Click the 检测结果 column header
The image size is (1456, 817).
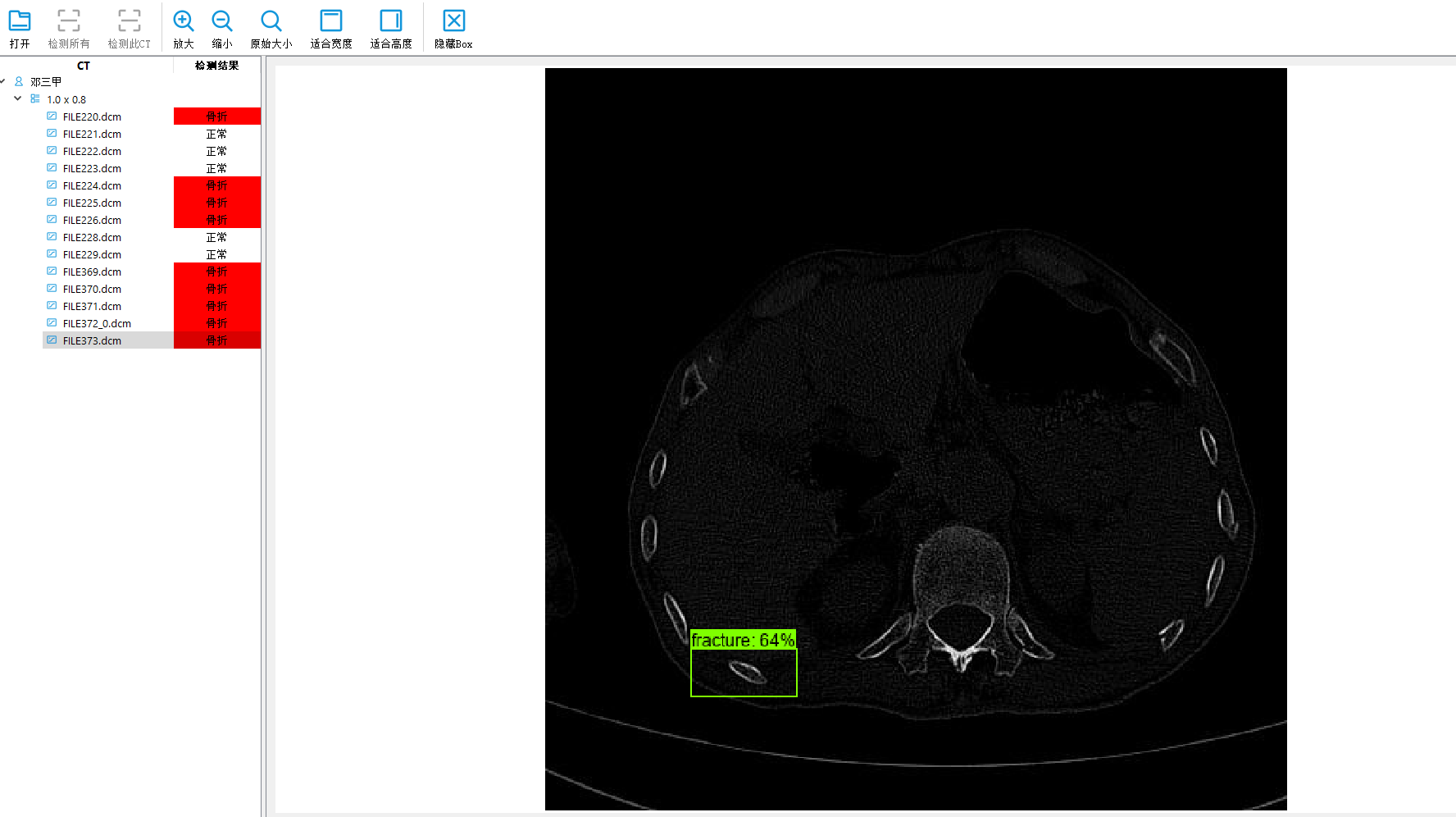click(217, 66)
